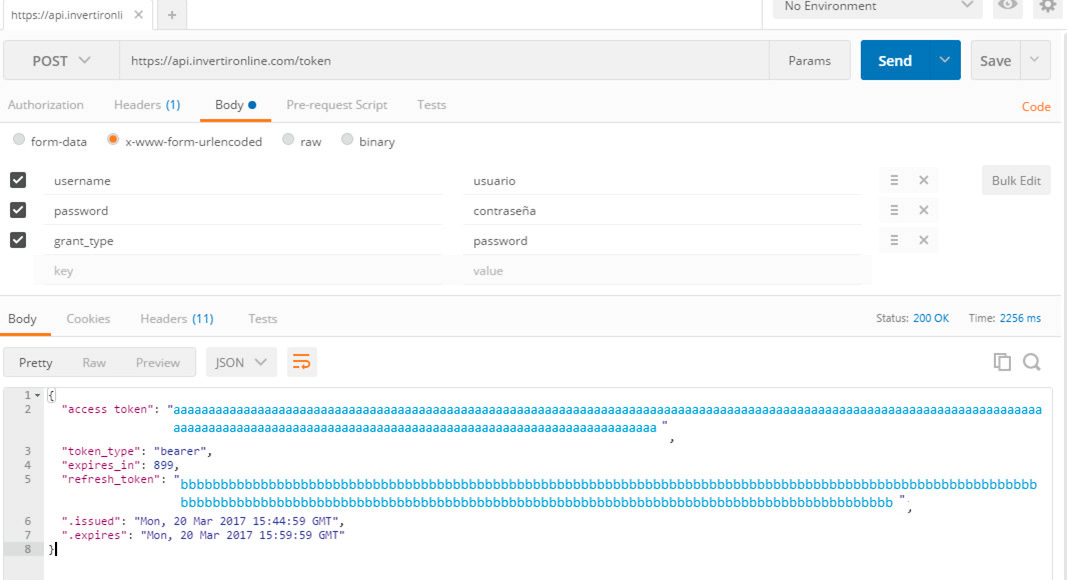
Task: Select the raw body type radio button
Action: click(x=289, y=141)
